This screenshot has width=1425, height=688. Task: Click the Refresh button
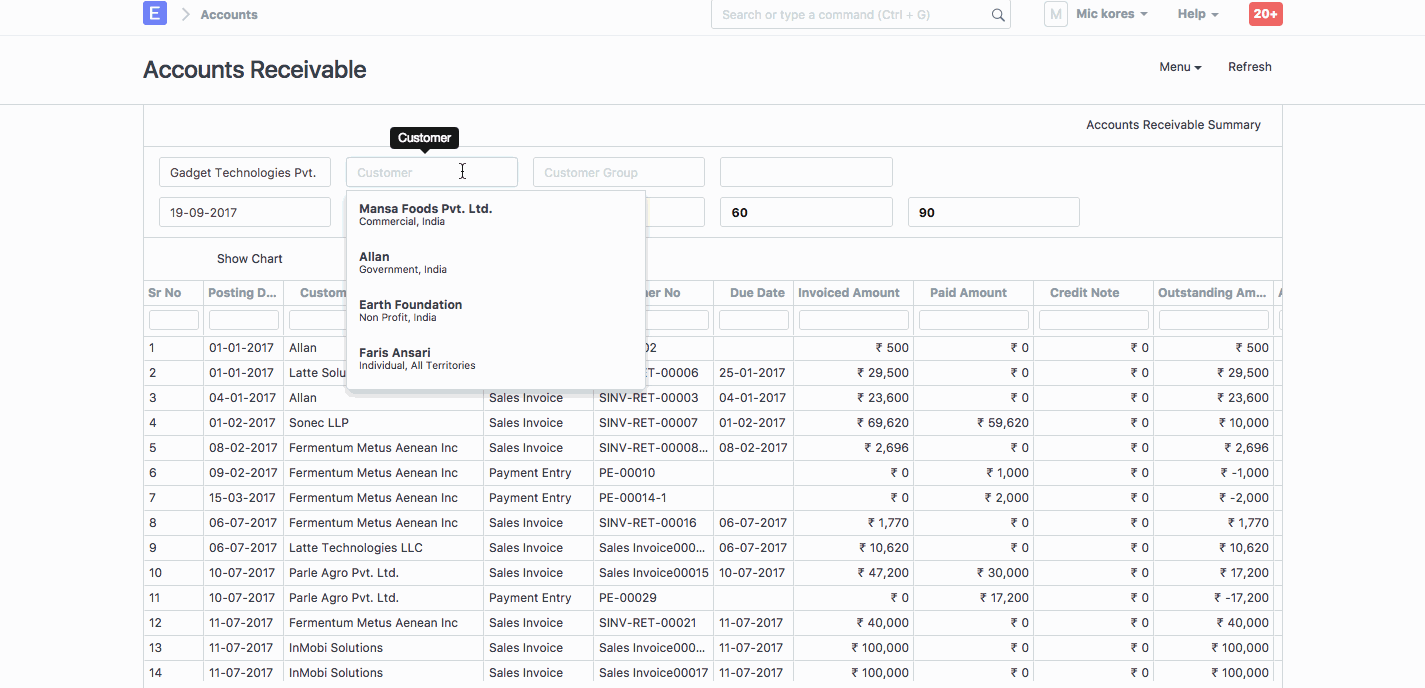pos(1250,67)
